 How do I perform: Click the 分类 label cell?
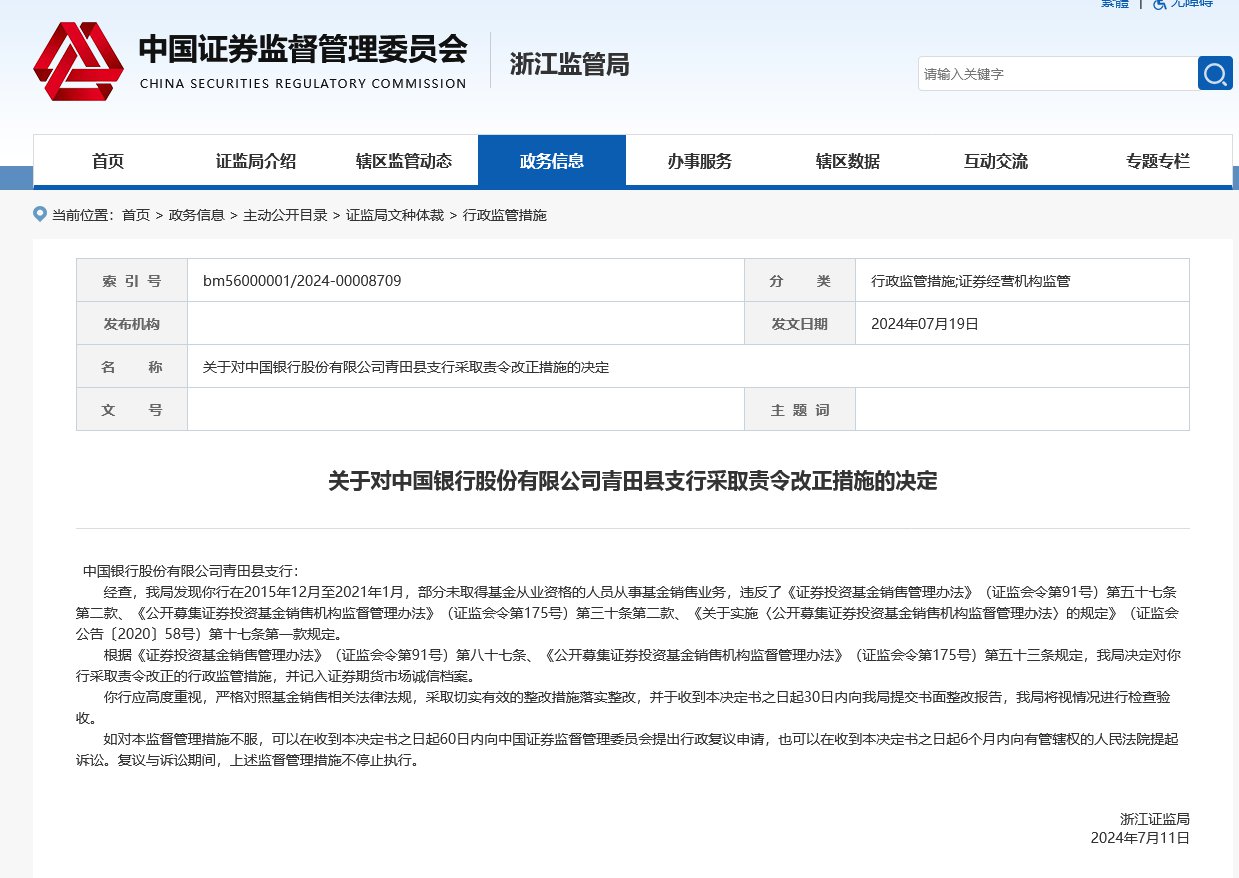[x=800, y=281]
